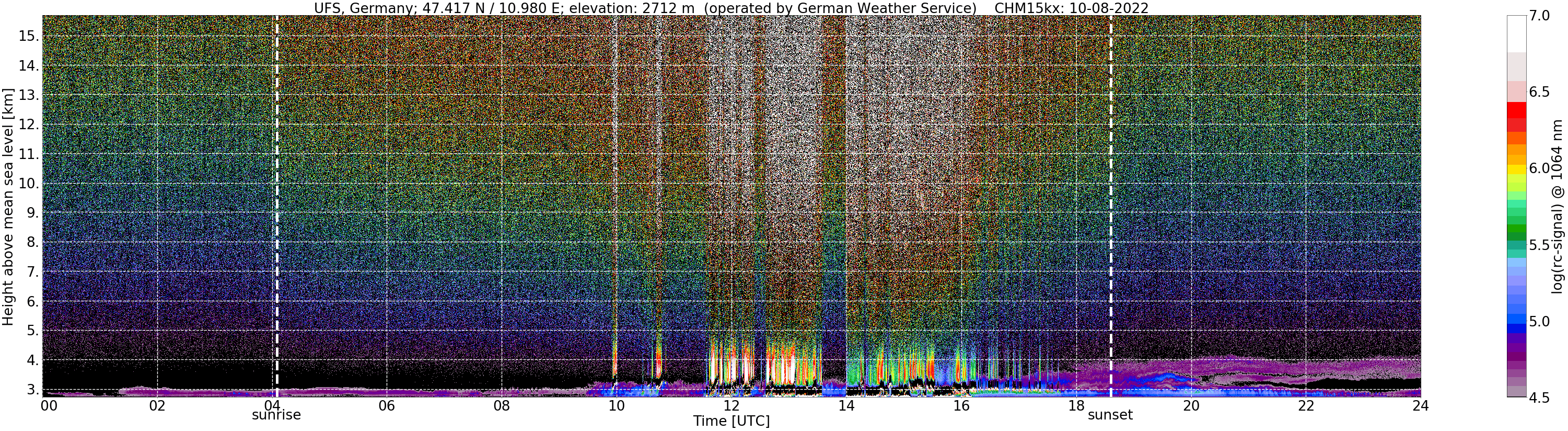This screenshot has height=431, width=1568.
Task: Click the time axis tick label 10
Action: tap(617, 406)
